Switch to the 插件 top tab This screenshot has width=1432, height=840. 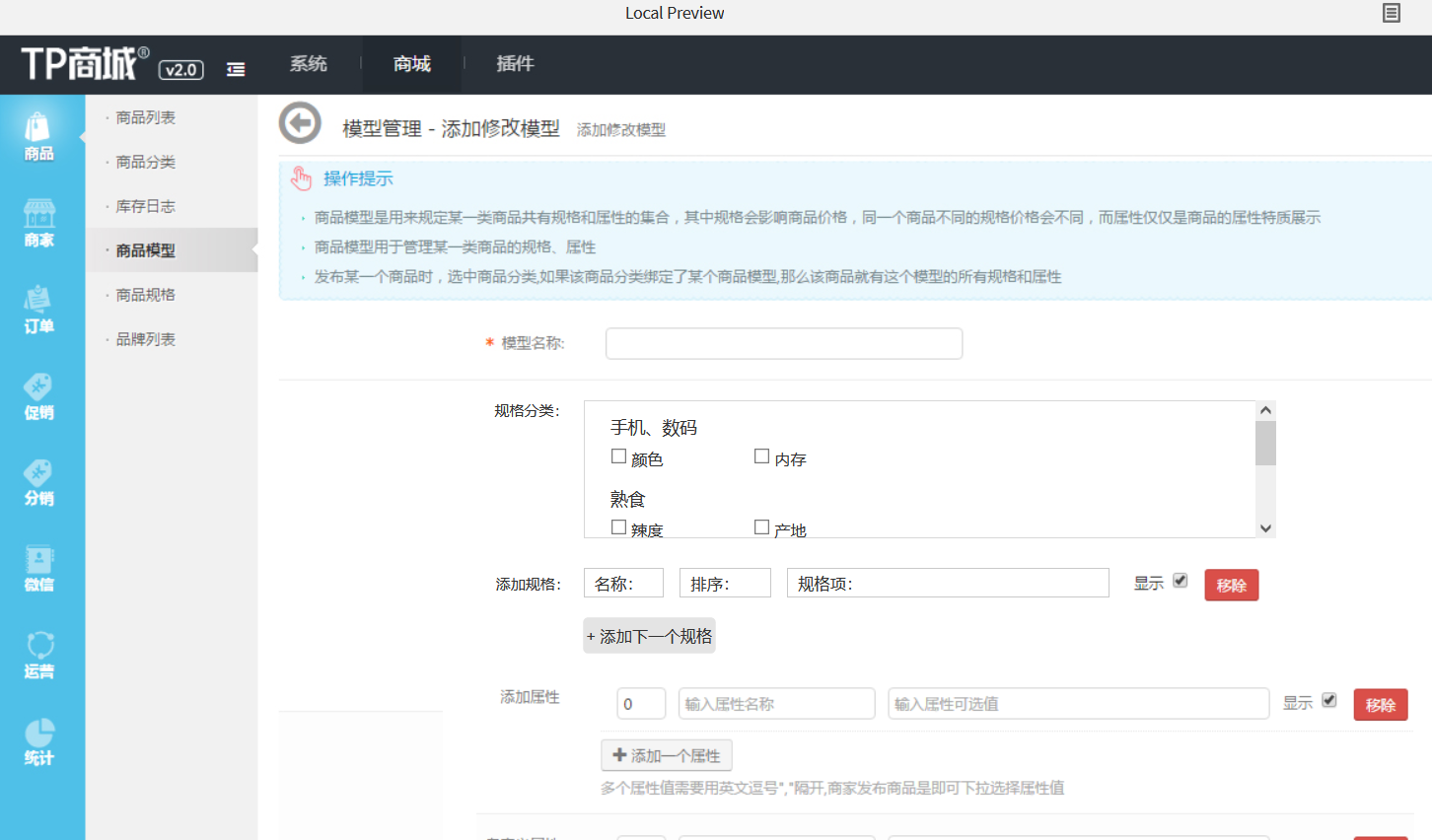(515, 64)
